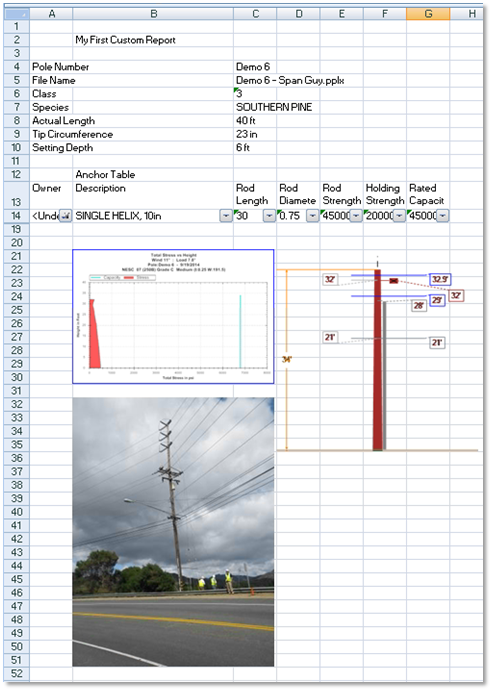Expand the Rated Capacity dropdown arrow

click(x=442, y=216)
